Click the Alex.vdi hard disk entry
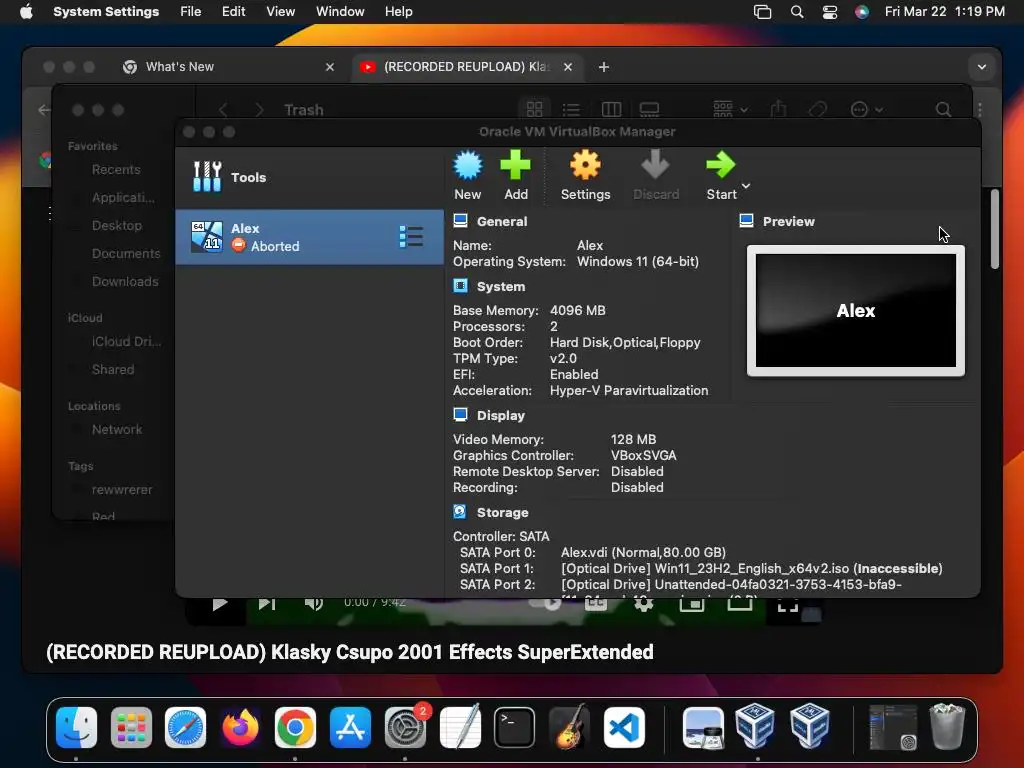1024x768 pixels. tap(643, 552)
